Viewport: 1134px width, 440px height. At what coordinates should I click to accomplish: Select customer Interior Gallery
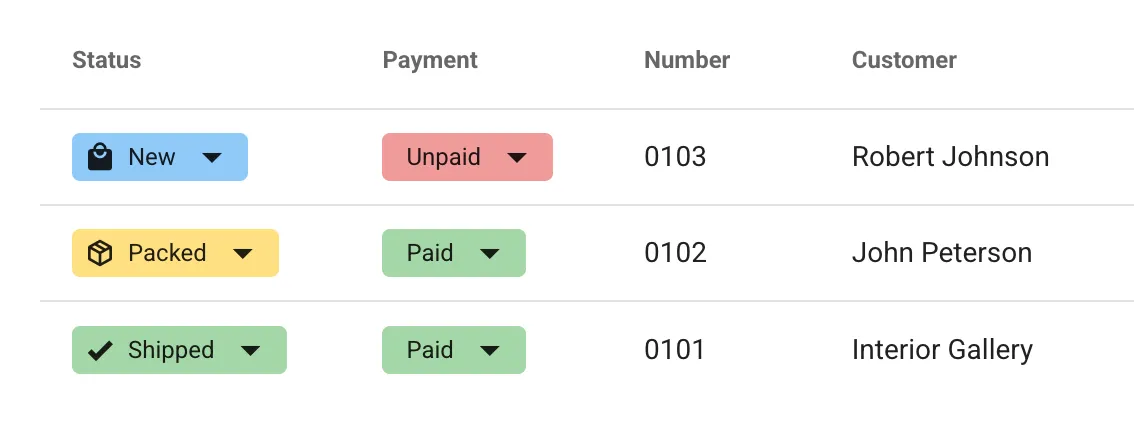pos(942,351)
